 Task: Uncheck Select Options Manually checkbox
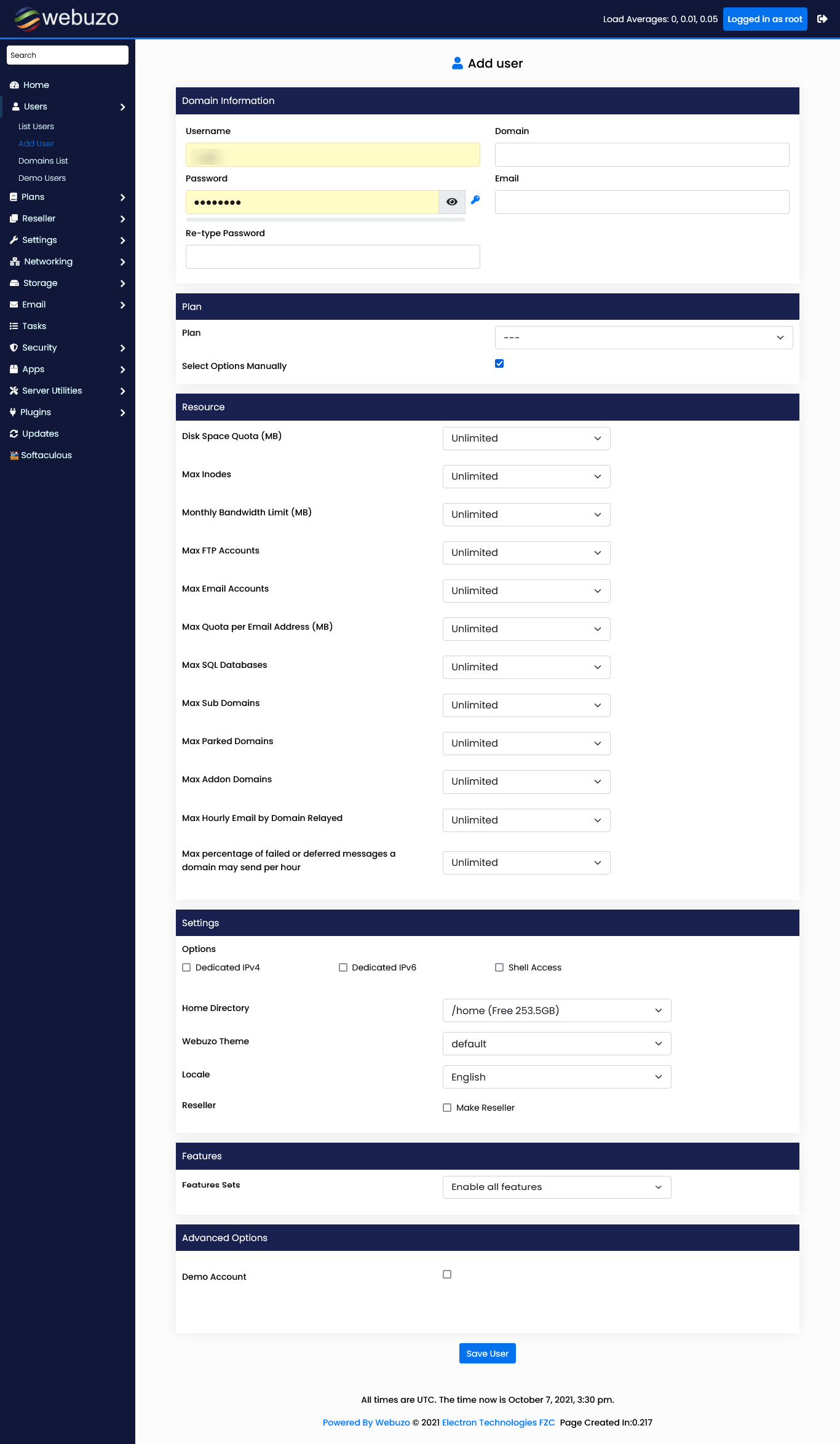click(499, 363)
